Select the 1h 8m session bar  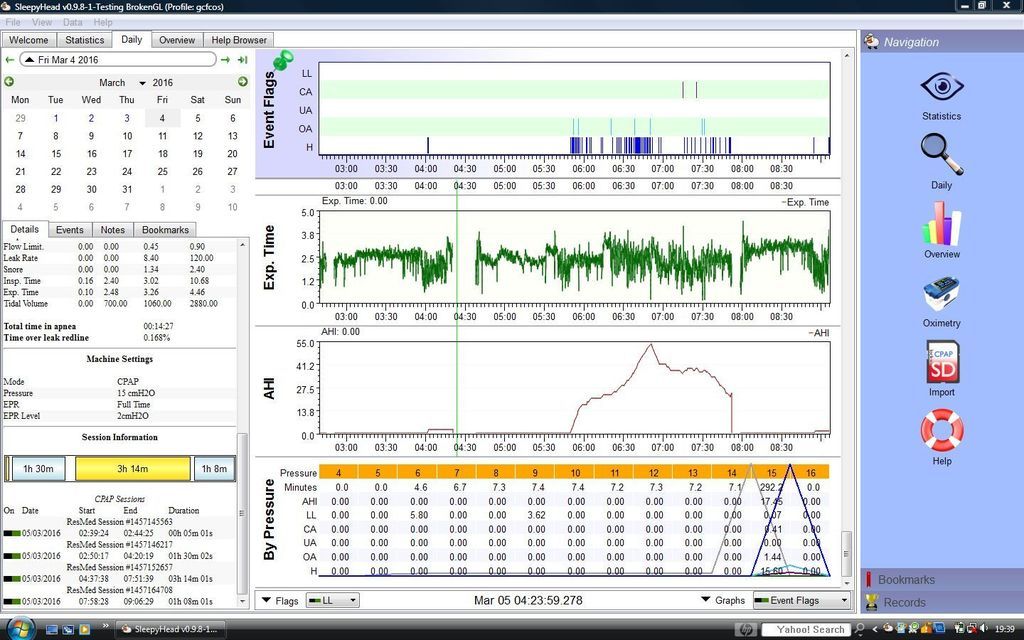[x=214, y=468]
